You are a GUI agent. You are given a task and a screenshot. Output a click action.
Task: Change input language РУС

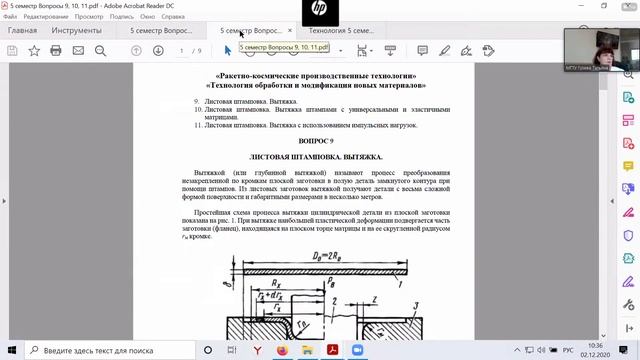568,350
